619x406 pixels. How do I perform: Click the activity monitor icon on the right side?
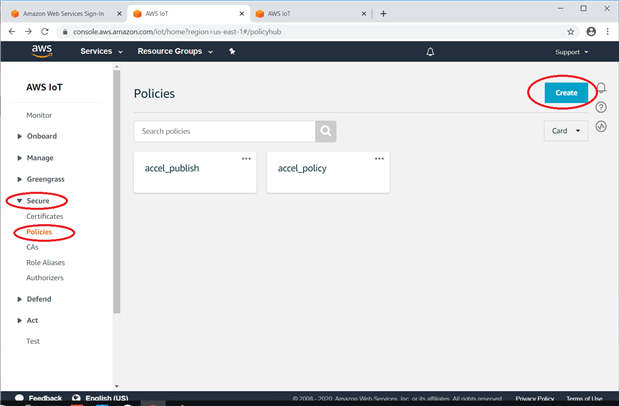601,126
